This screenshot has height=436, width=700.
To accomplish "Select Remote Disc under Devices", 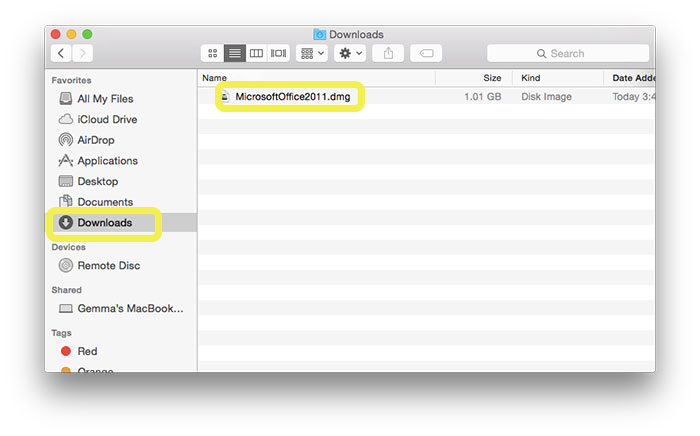I will (108, 266).
